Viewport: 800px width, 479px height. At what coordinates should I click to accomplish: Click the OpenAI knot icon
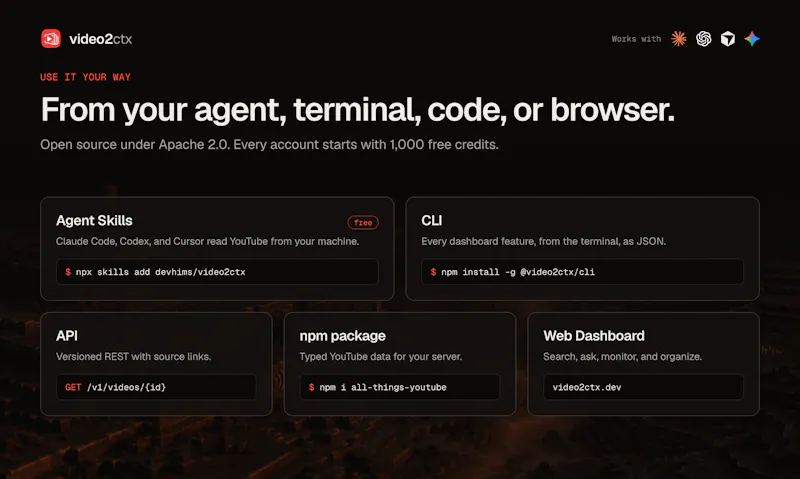pos(704,39)
